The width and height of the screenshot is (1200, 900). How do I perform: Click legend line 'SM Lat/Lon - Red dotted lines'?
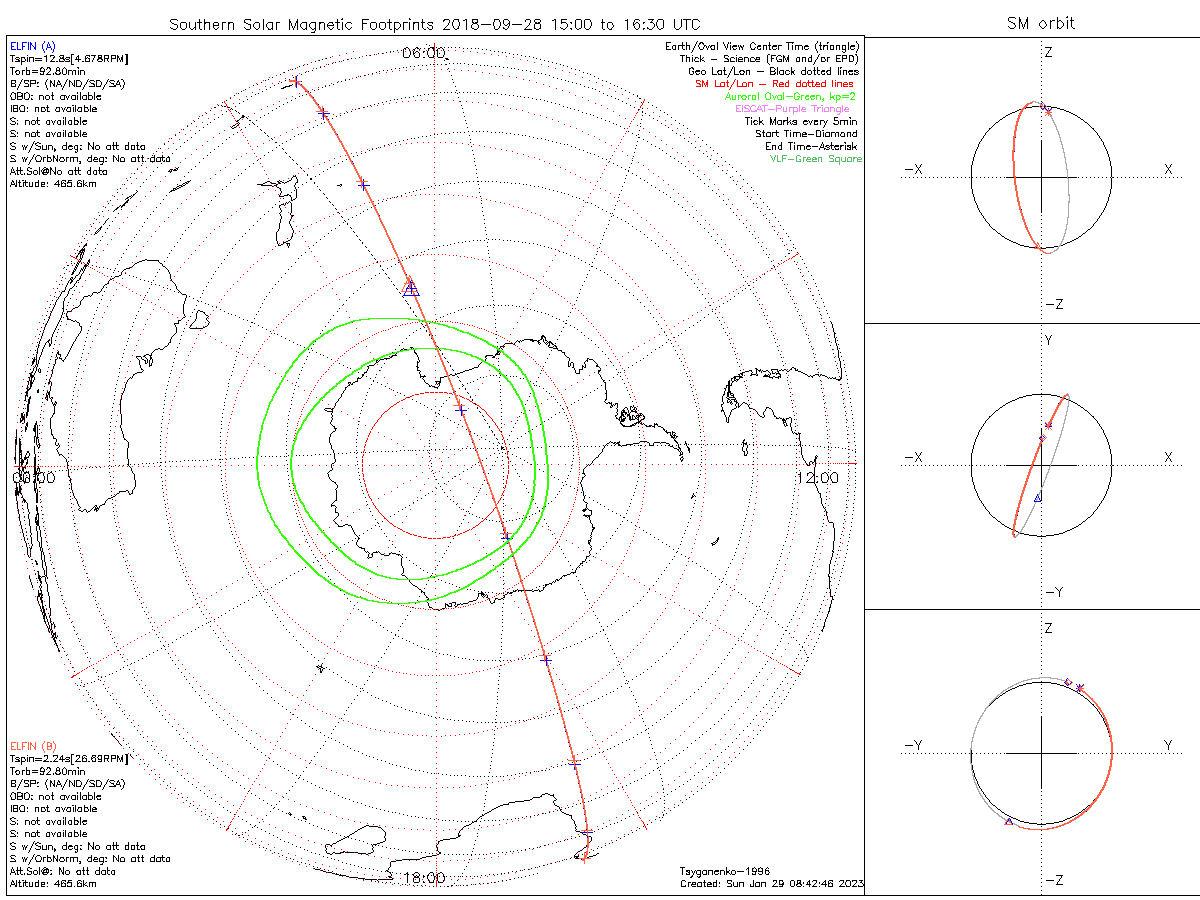(x=774, y=84)
